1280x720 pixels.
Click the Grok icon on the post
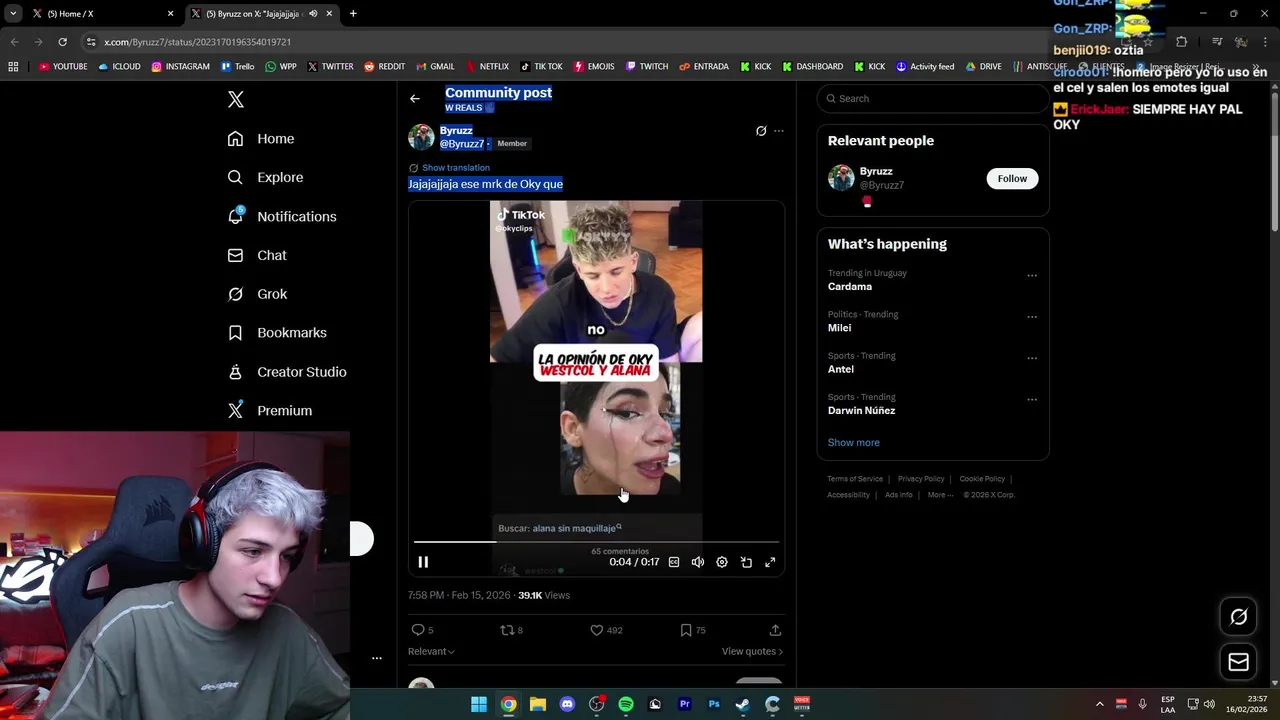(761, 131)
